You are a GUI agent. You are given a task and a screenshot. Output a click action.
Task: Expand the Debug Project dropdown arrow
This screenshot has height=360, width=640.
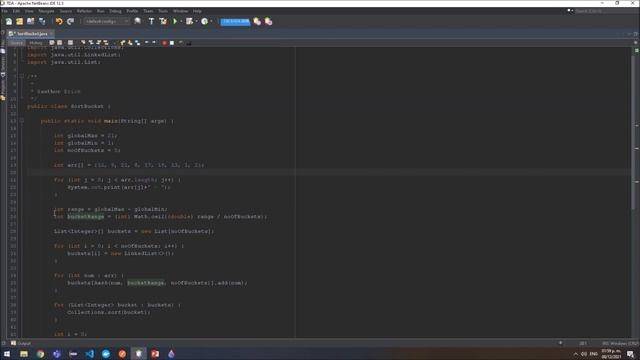coord(196,21)
